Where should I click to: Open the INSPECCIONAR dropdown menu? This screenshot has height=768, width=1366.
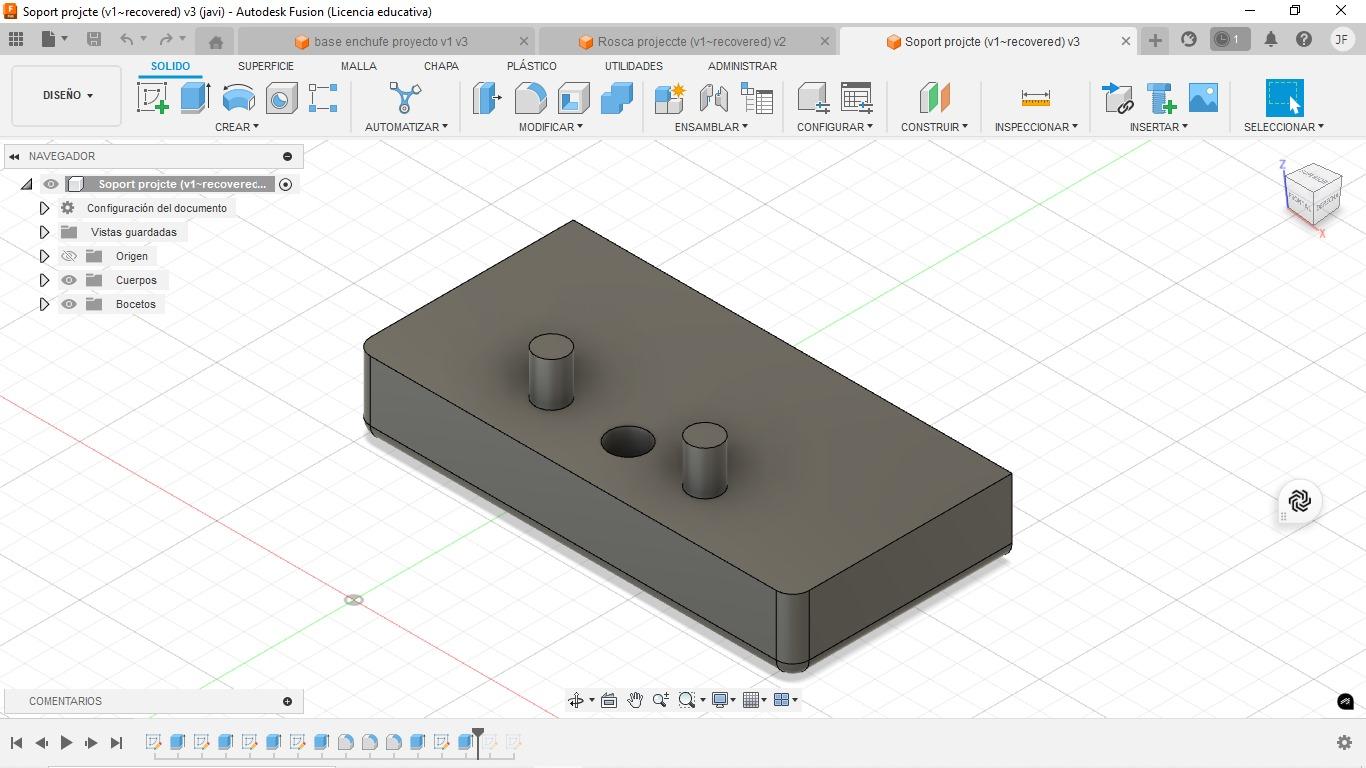point(1036,127)
